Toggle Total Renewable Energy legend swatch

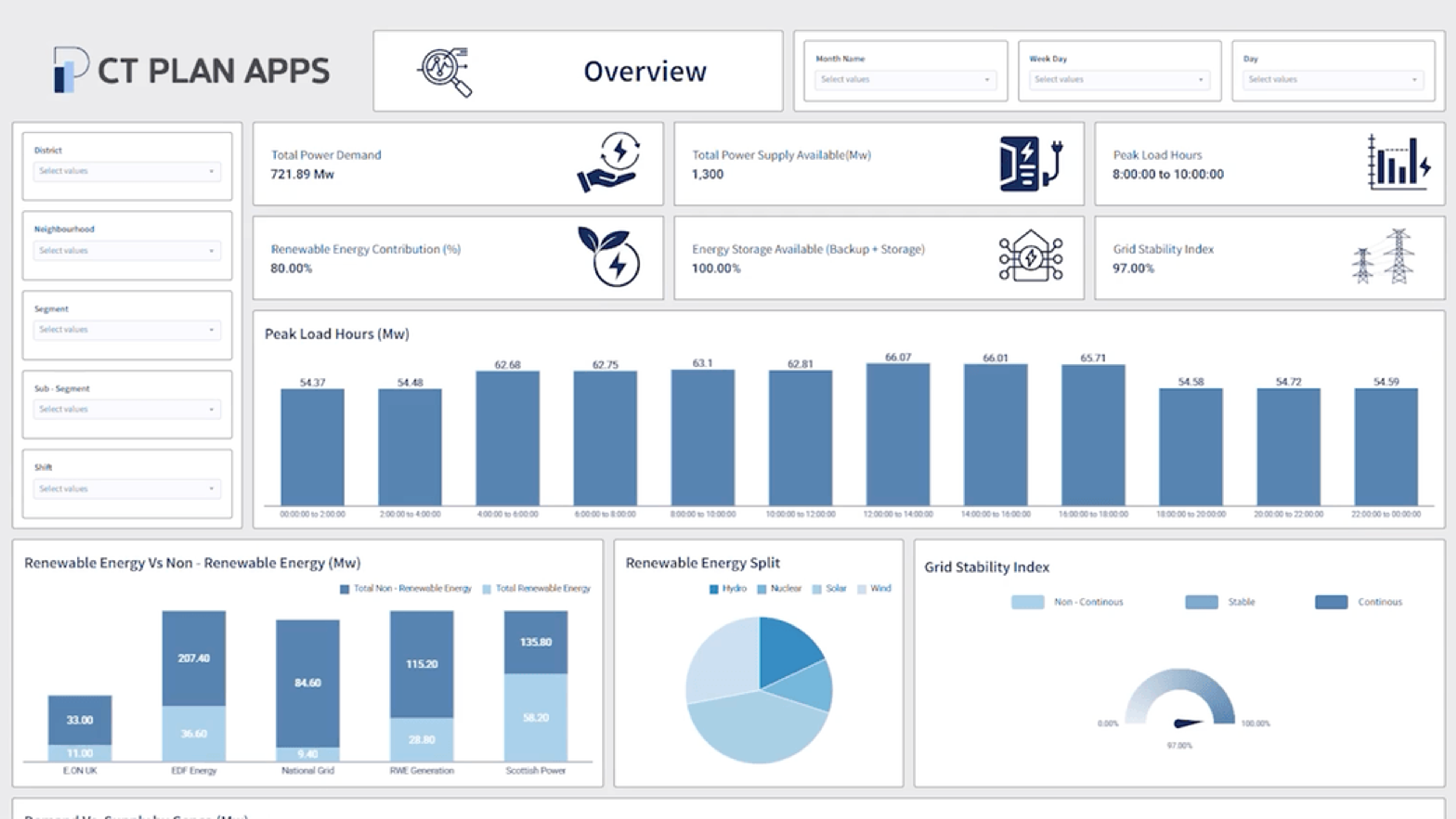pyautogui.click(x=486, y=589)
